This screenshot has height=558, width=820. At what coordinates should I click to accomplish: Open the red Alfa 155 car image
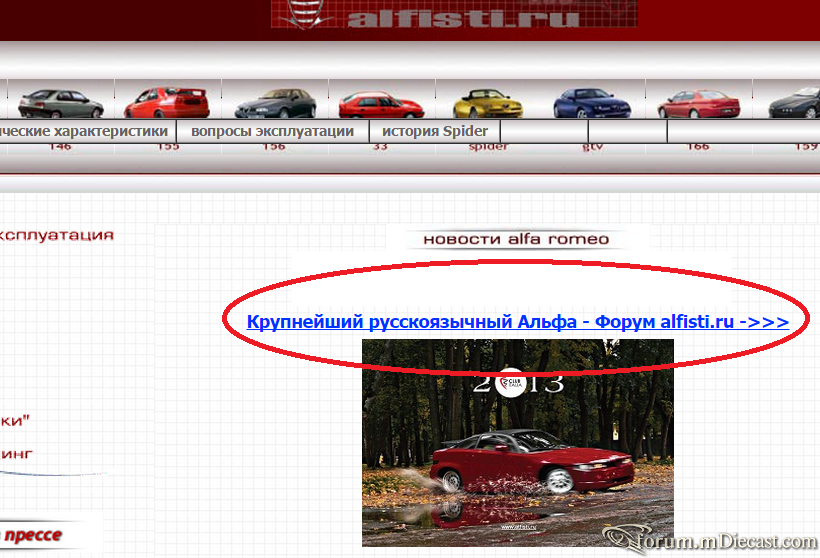[x=167, y=103]
